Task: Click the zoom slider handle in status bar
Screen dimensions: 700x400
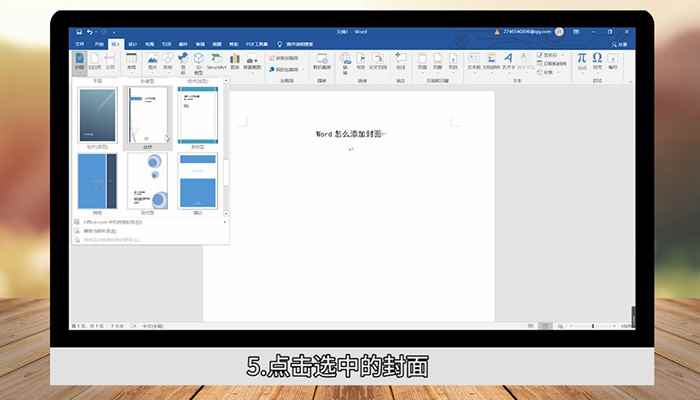Action: [x=593, y=326]
